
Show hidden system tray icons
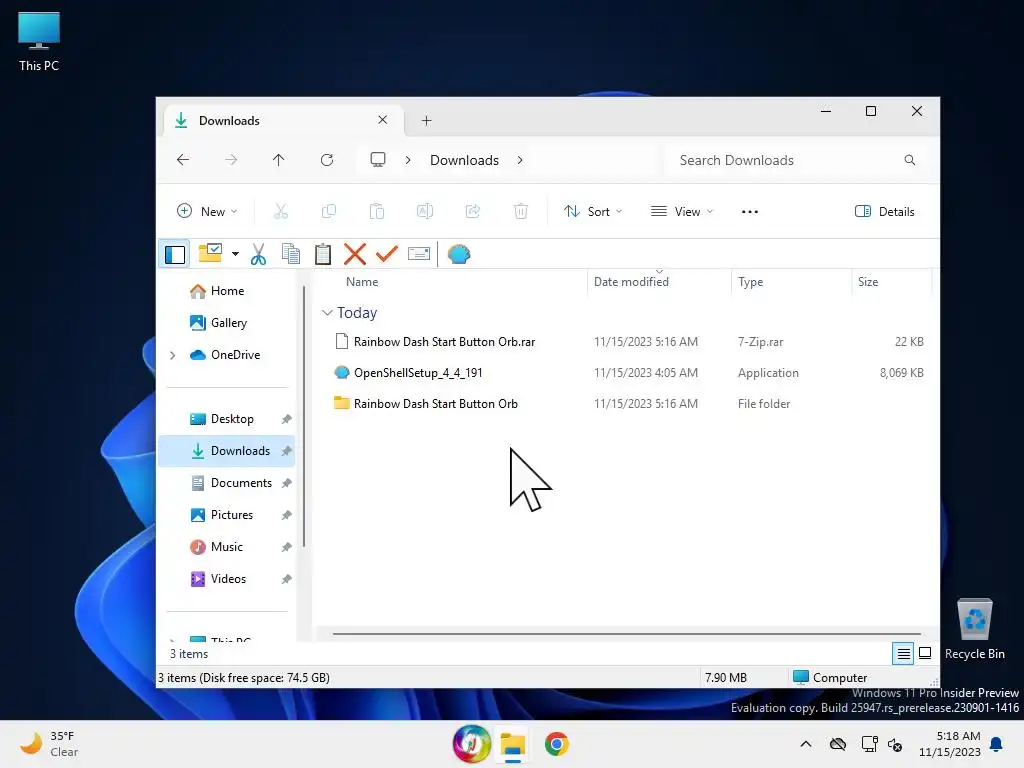[806, 744]
